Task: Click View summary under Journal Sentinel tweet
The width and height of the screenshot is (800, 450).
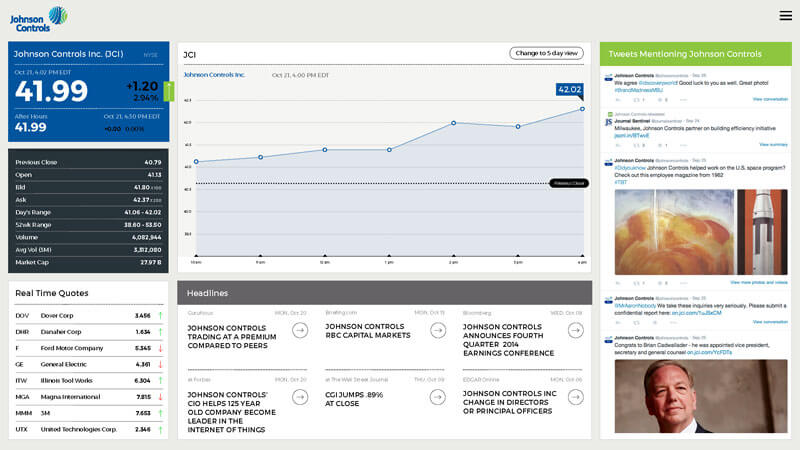Action: tap(773, 144)
